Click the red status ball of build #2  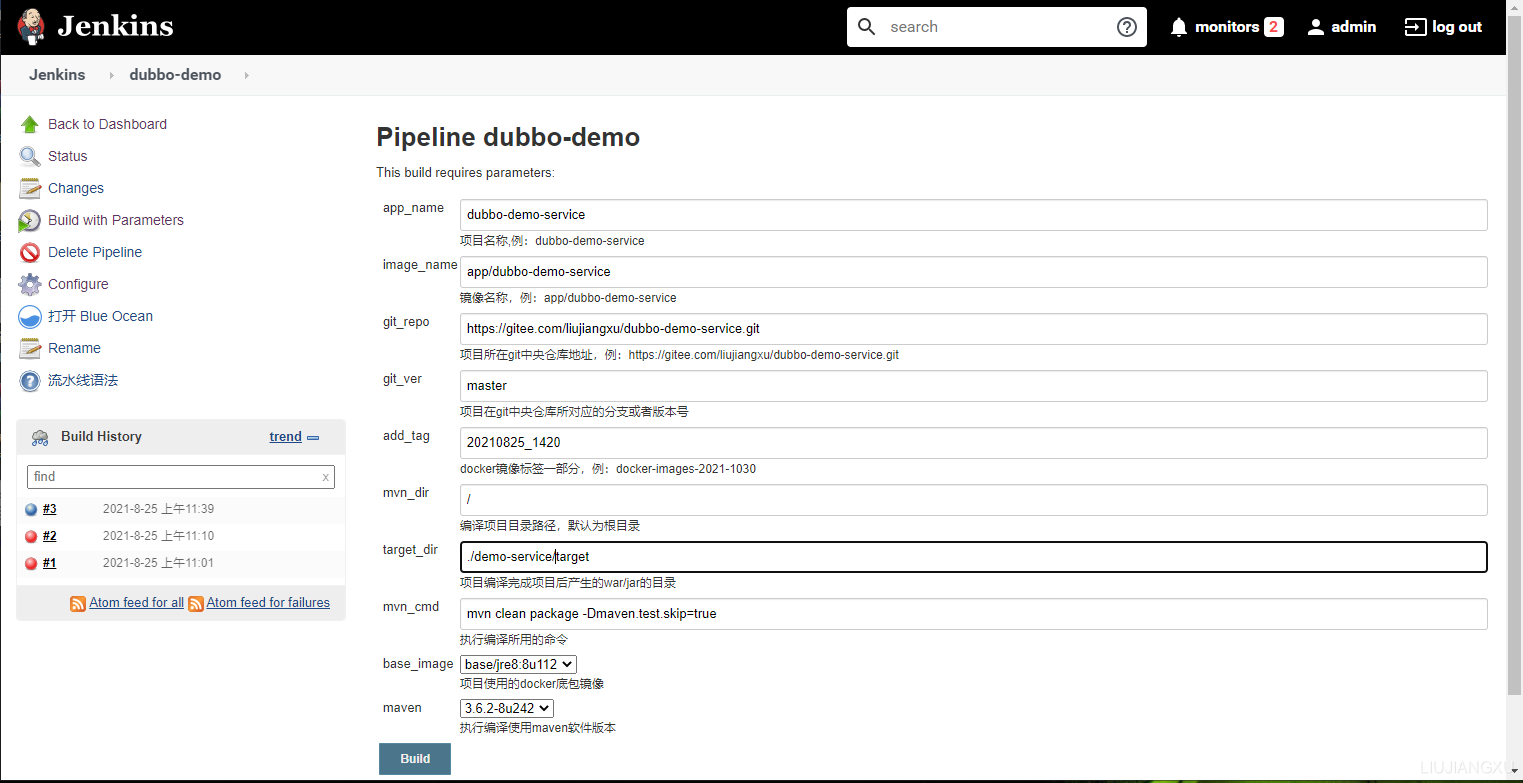pos(31,536)
